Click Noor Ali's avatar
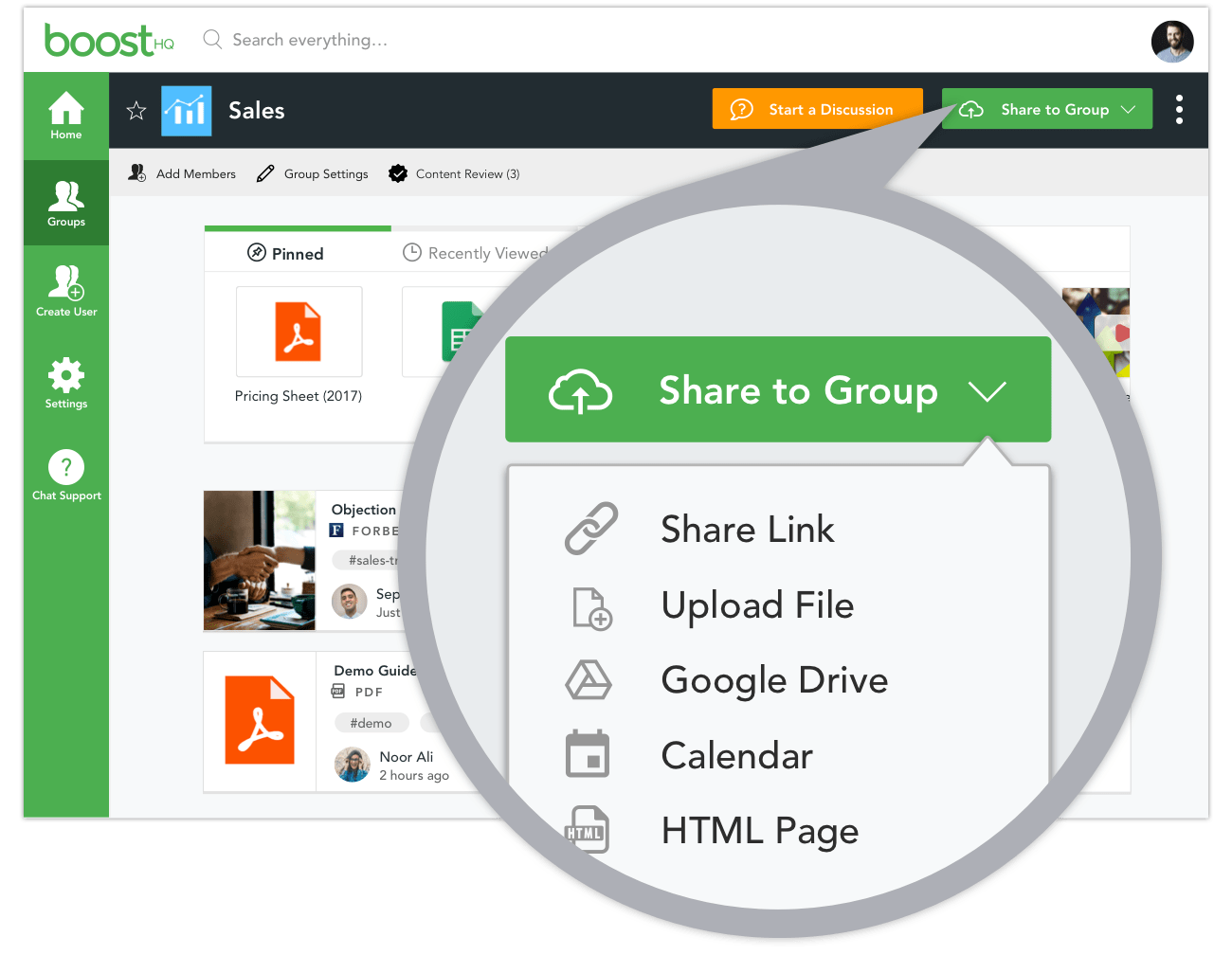 tap(353, 764)
